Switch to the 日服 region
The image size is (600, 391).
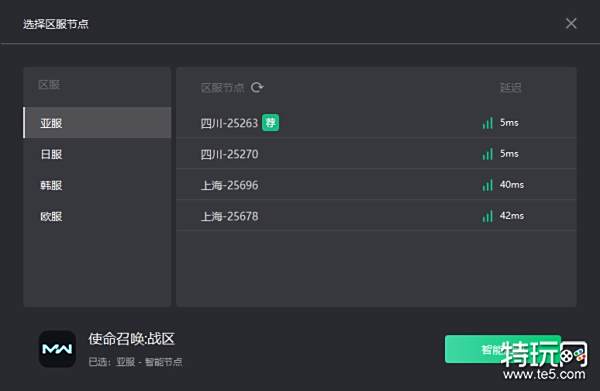click(97, 154)
